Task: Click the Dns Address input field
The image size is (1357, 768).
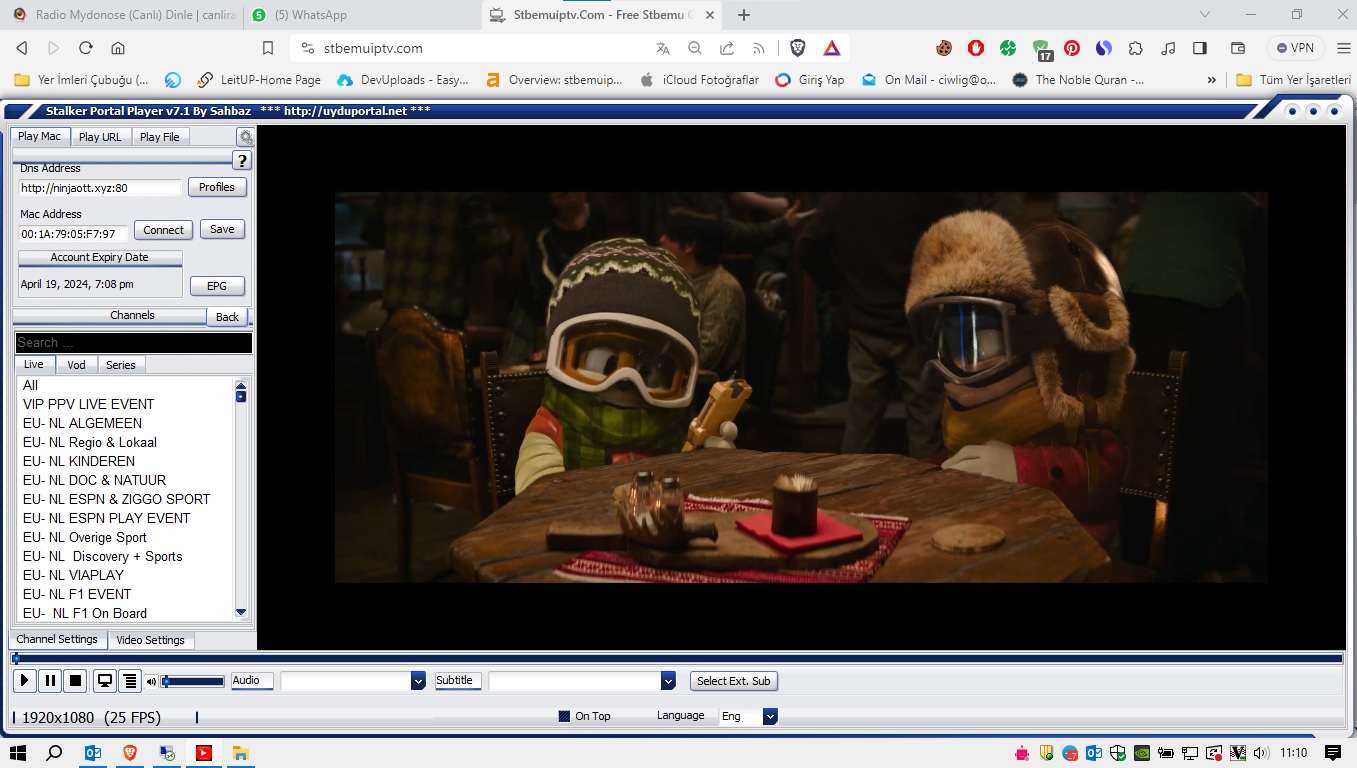Action: [x=100, y=188]
